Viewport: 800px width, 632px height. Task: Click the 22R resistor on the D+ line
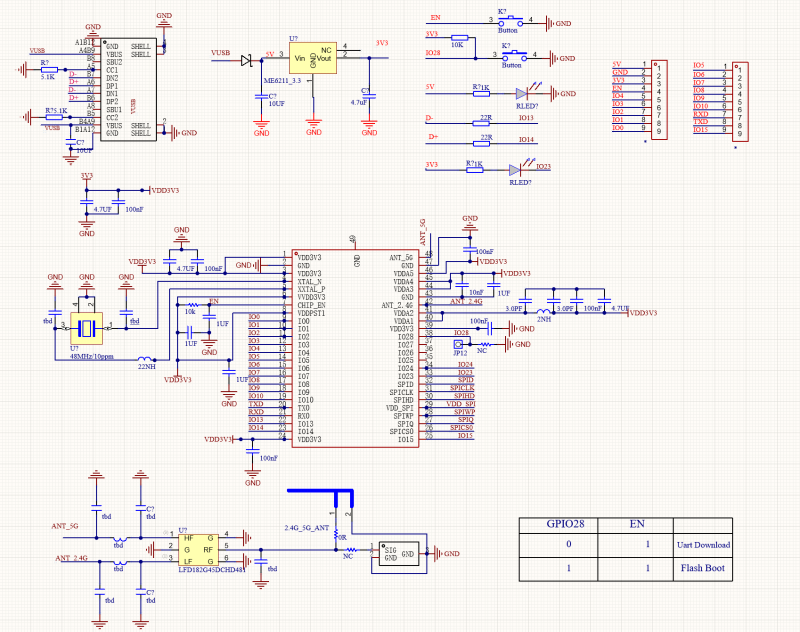[x=481, y=143]
